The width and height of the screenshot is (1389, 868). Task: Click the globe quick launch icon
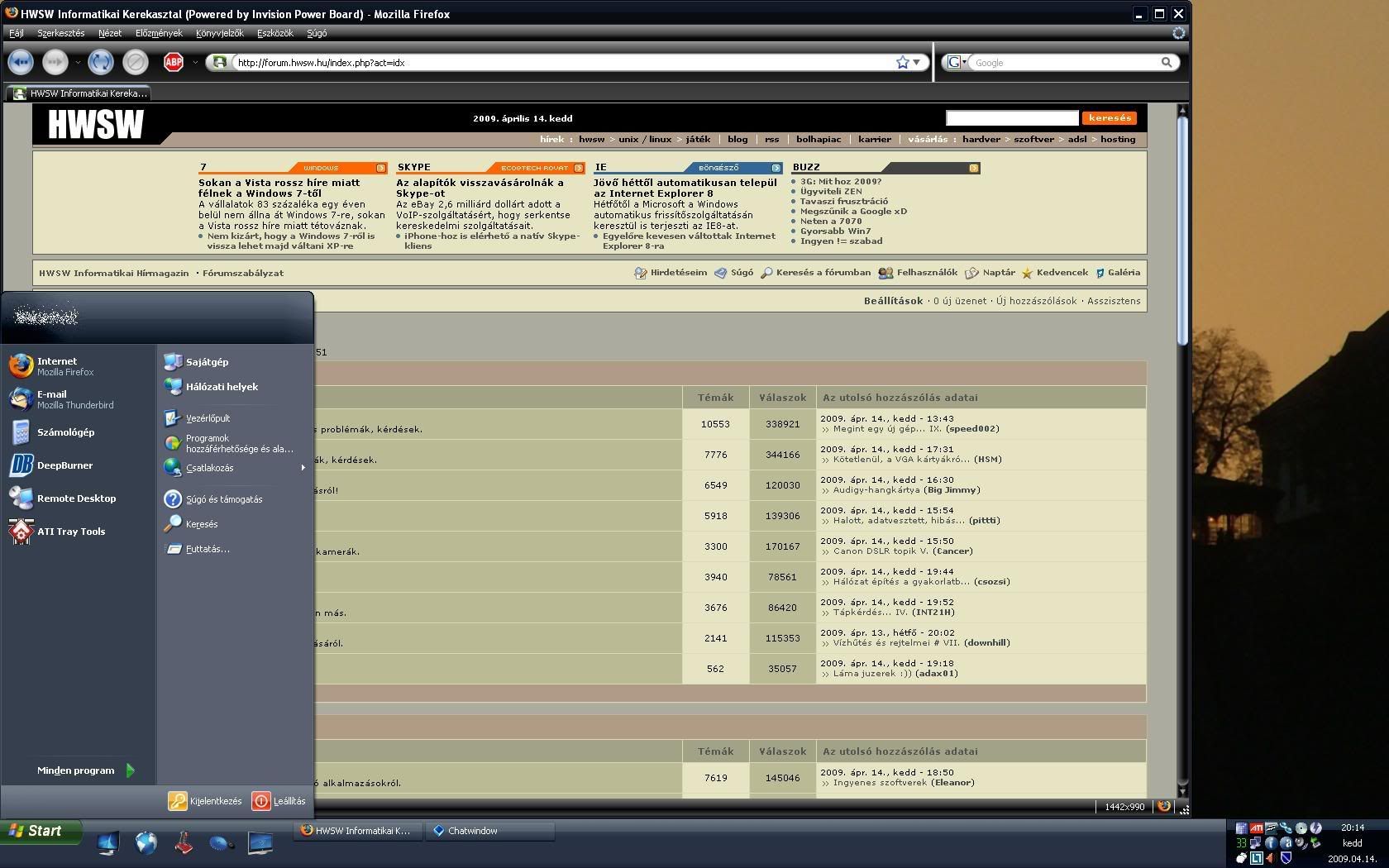[x=146, y=843]
